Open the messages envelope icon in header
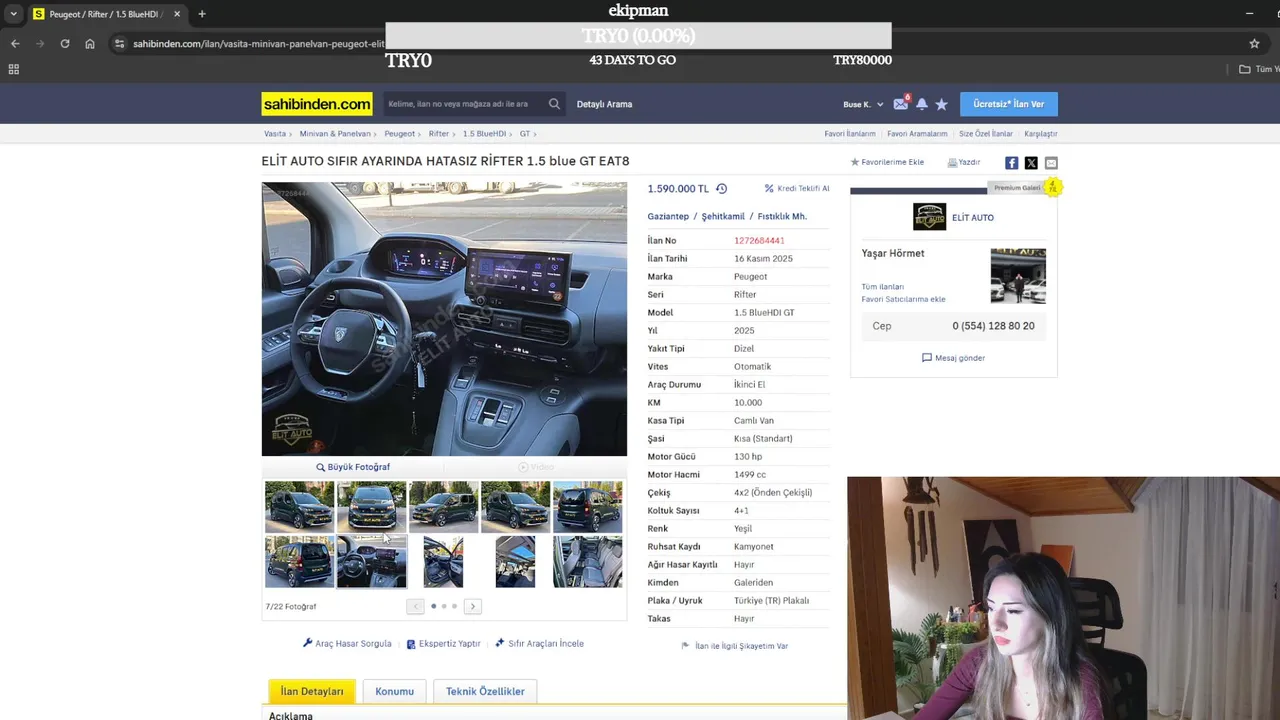The width and height of the screenshot is (1280, 720). 900,104
